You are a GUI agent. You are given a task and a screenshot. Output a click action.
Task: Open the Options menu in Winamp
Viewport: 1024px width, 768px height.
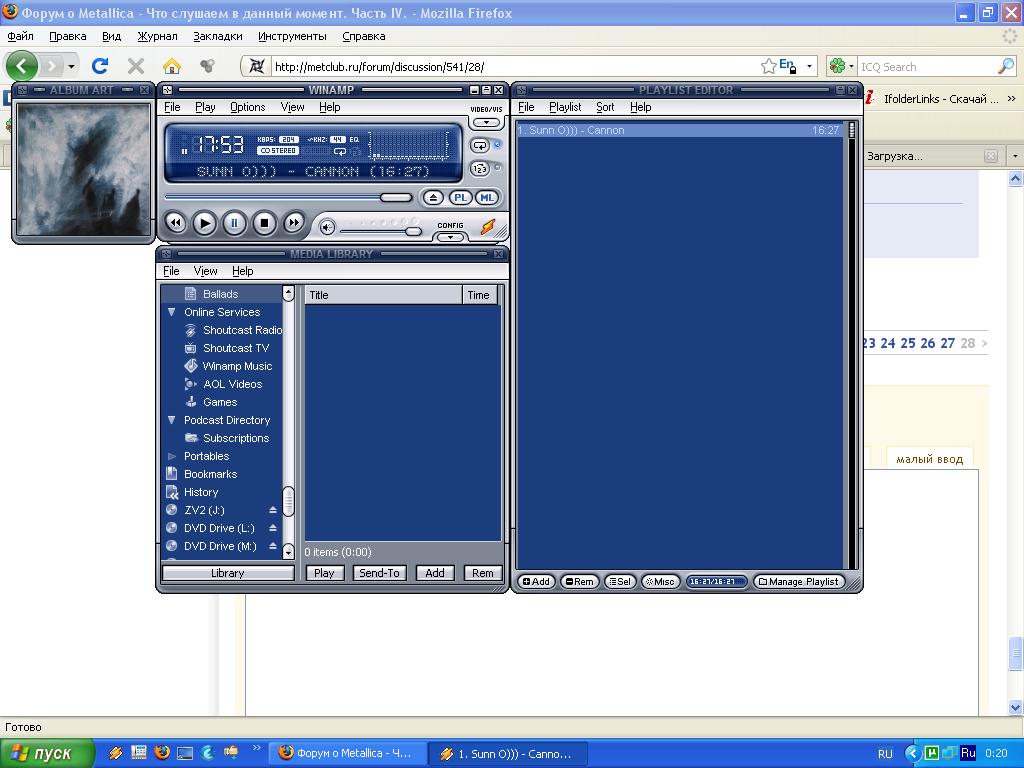(x=247, y=107)
